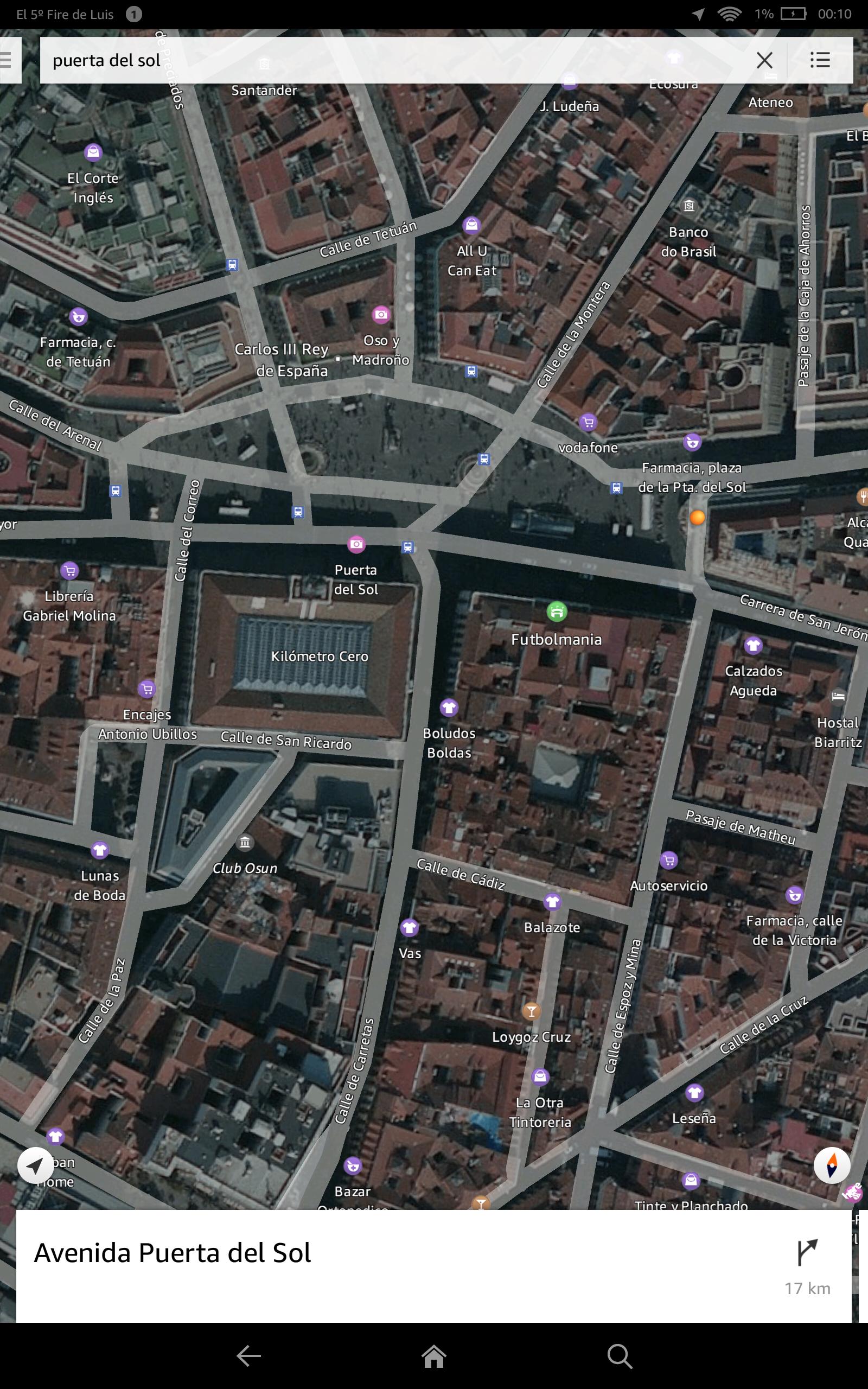The width and height of the screenshot is (868, 1389).
Task: Click the search field containing puerta del sol
Action: click(x=391, y=60)
